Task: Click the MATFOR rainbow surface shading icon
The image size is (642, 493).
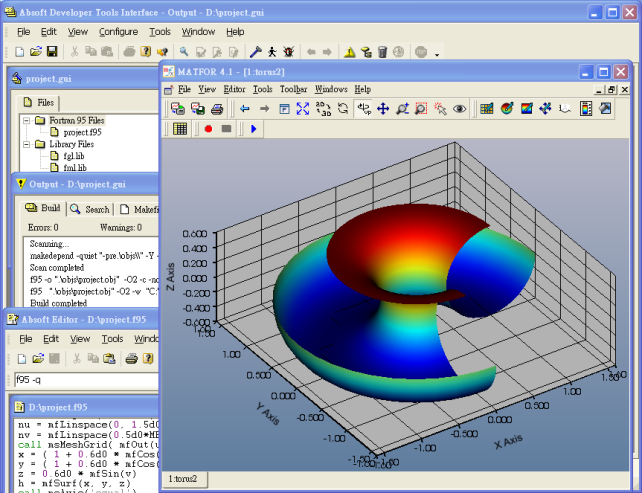Action: pyautogui.click(x=527, y=109)
